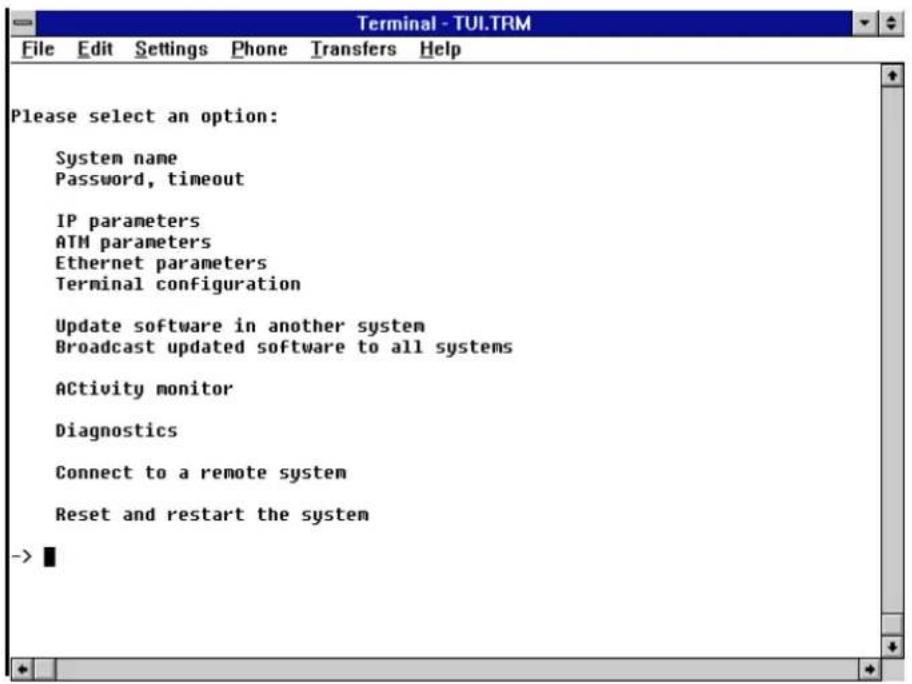Click the block cursor at the prompt
Screen dimensions: 912x684
50,557
